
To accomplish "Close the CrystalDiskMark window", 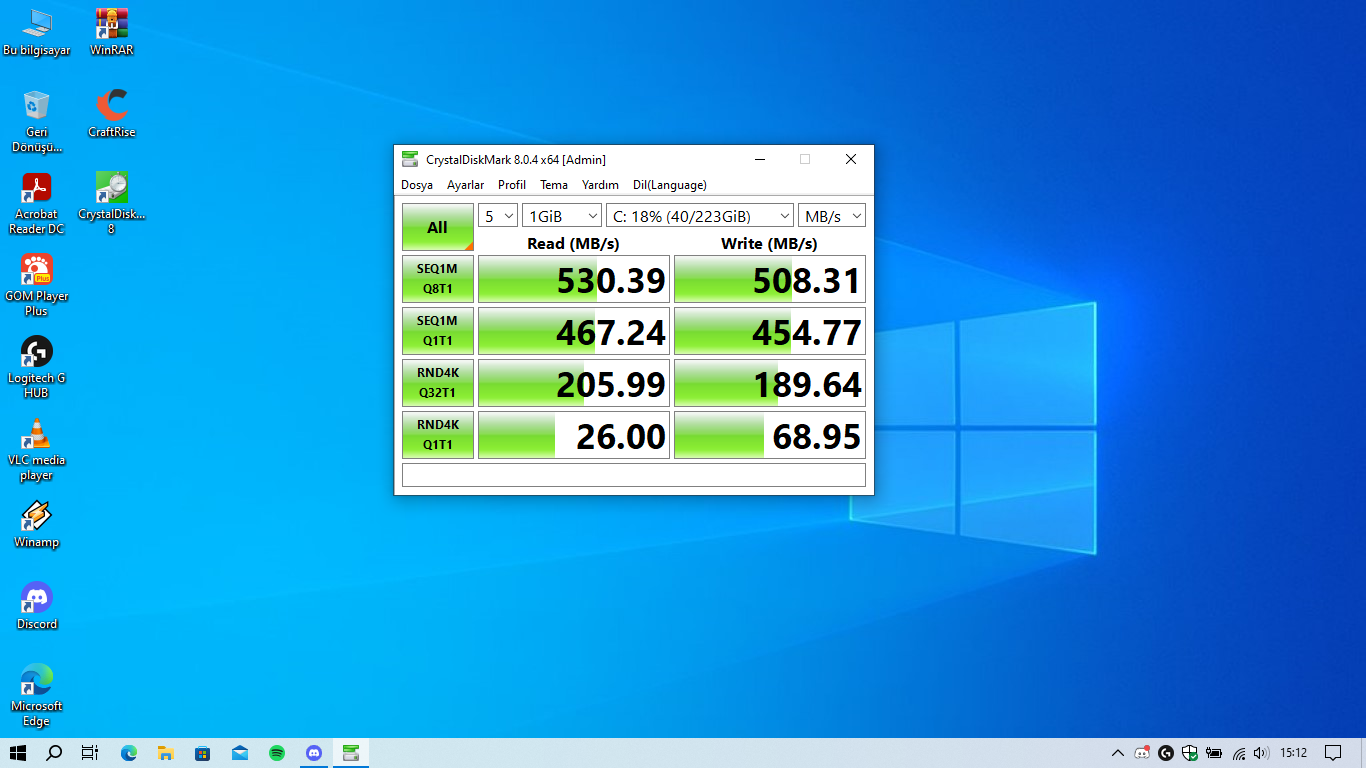I will 850,159.
